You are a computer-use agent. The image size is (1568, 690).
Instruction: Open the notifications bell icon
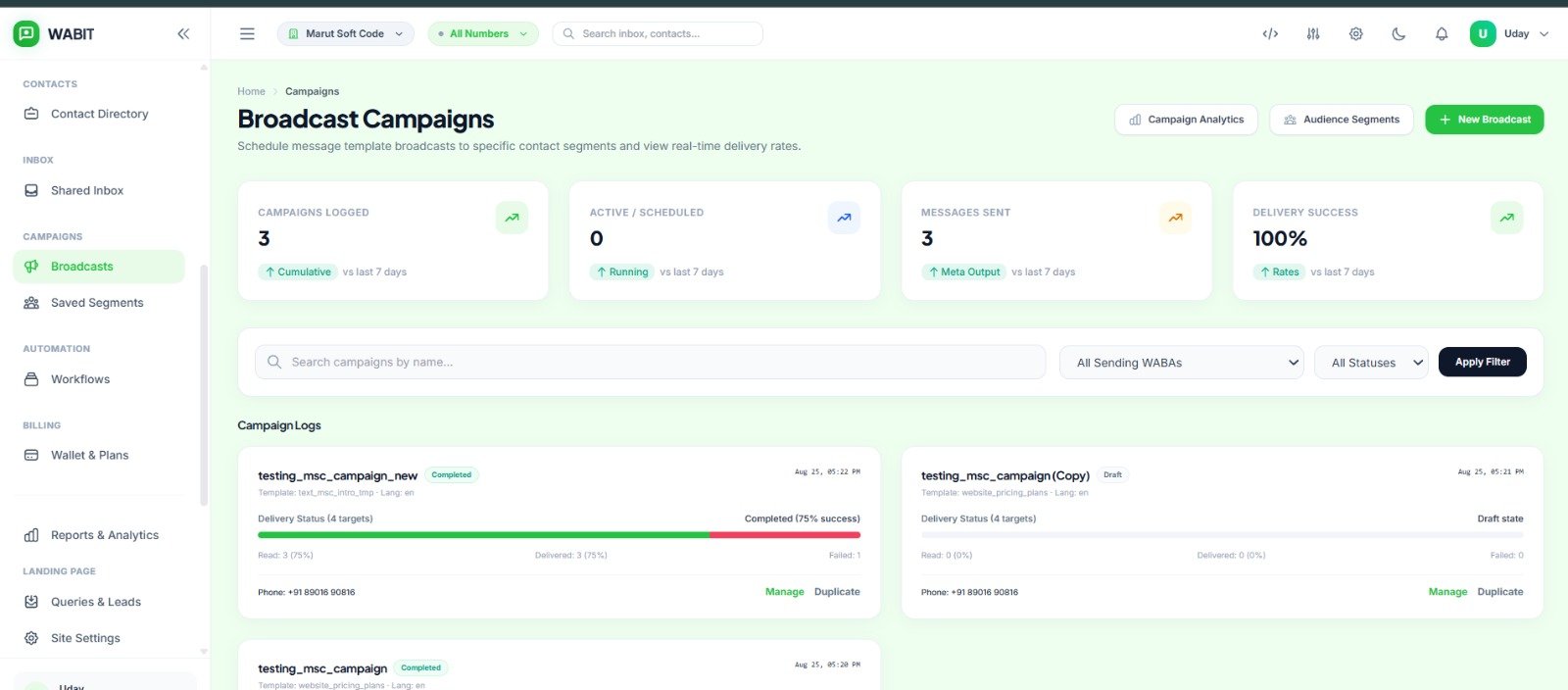[x=1442, y=34]
